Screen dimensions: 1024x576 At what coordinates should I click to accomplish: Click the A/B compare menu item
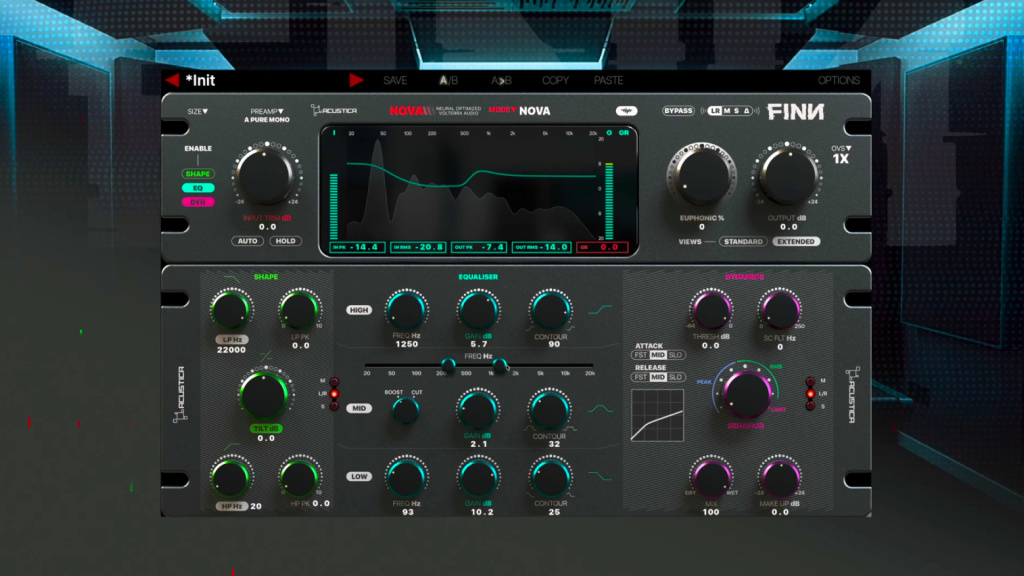pyautogui.click(x=448, y=80)
